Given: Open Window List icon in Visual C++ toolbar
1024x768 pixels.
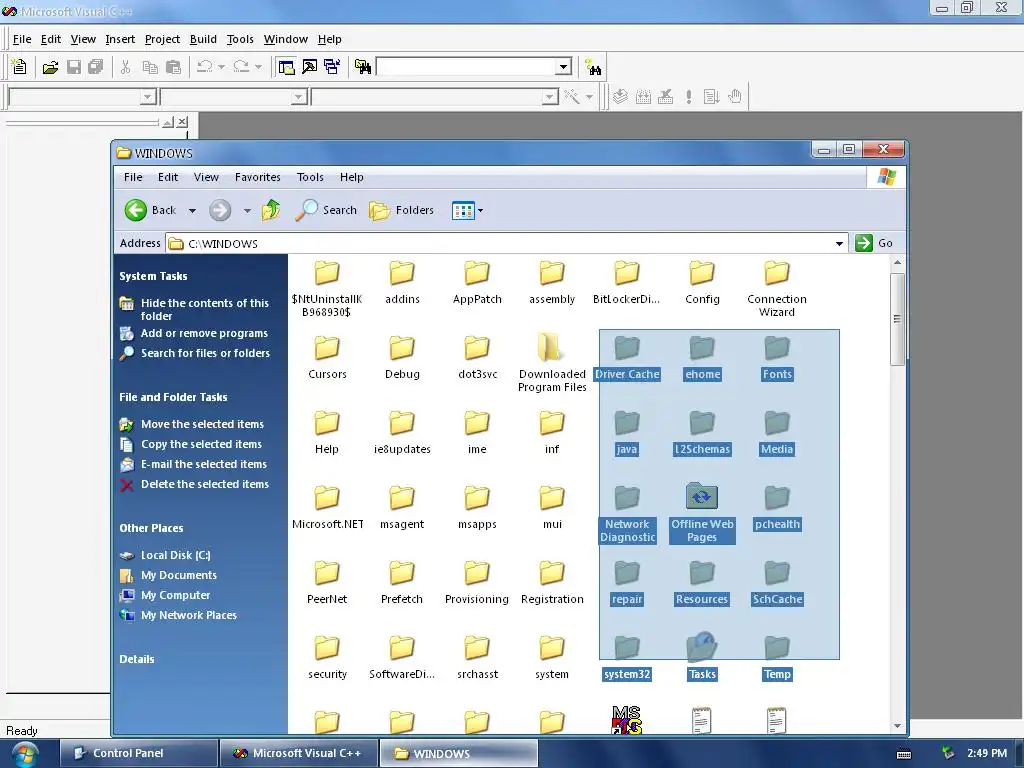Looking at the screenshot, I should pos(332,67).
